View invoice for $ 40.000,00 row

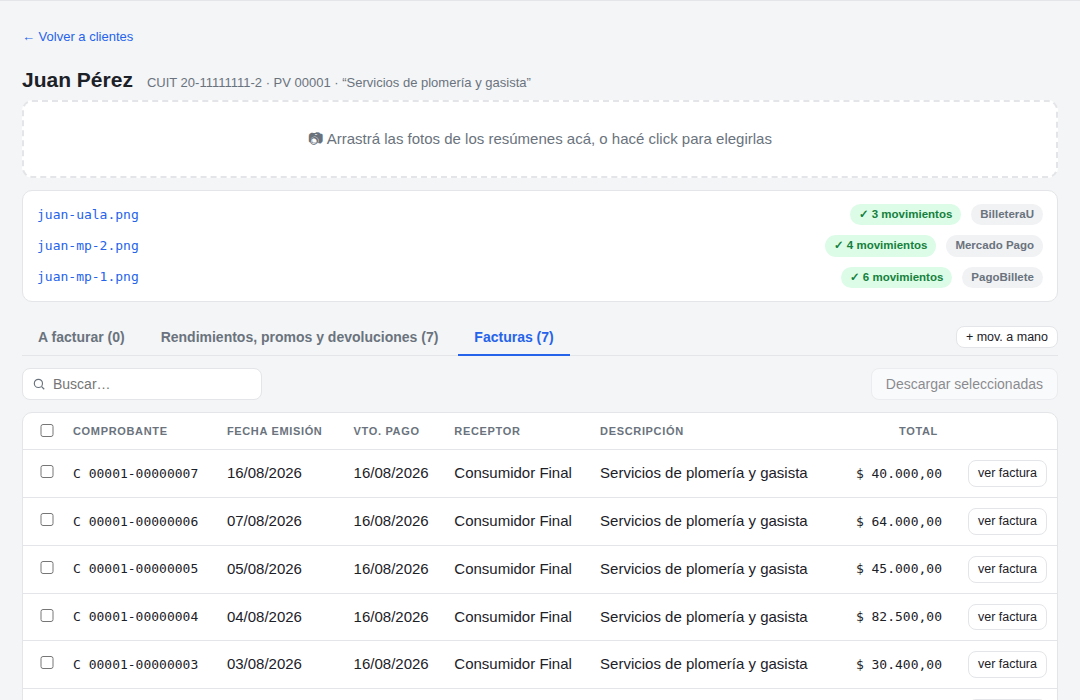coord(1007,473)
